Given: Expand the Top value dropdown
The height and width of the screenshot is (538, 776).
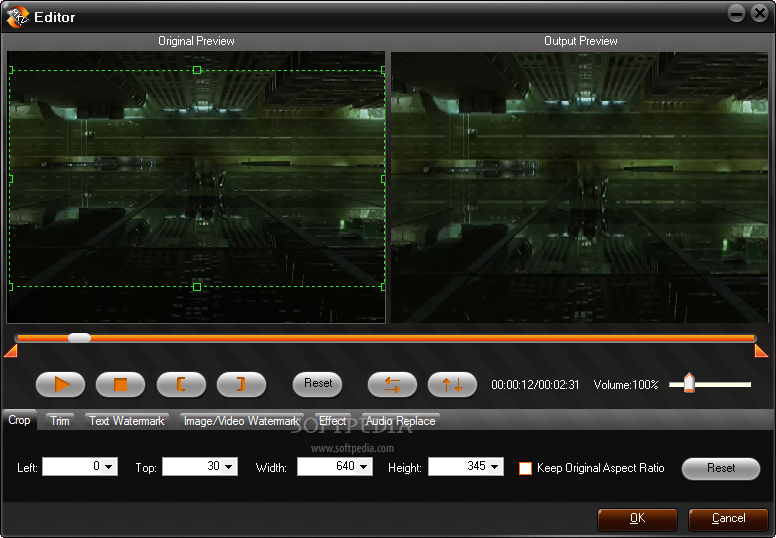Looking at the screenshot, I should click(229, 466).
